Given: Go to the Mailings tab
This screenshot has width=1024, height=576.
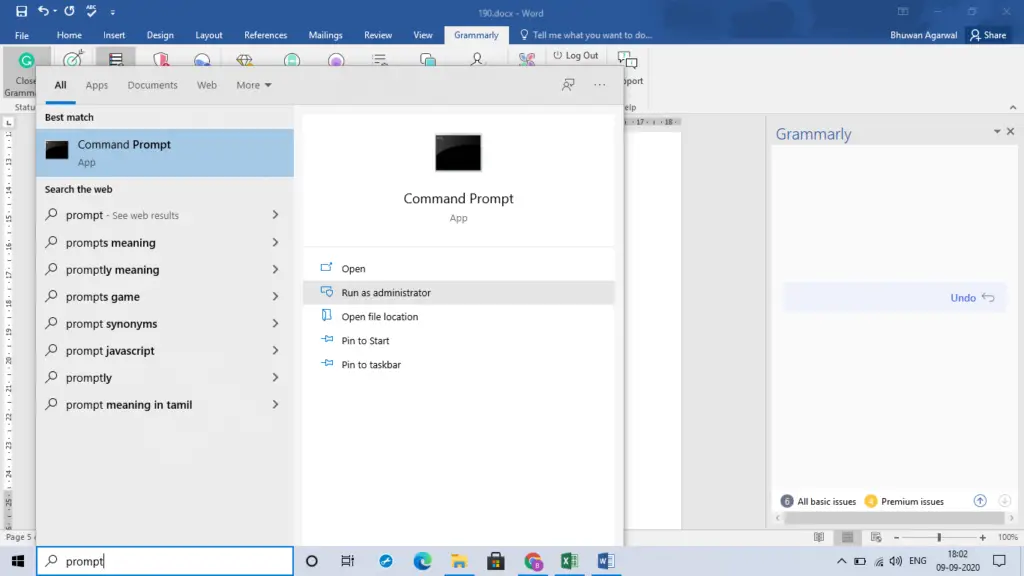Looking at the screenshot, I should click(x=325, y=35).
